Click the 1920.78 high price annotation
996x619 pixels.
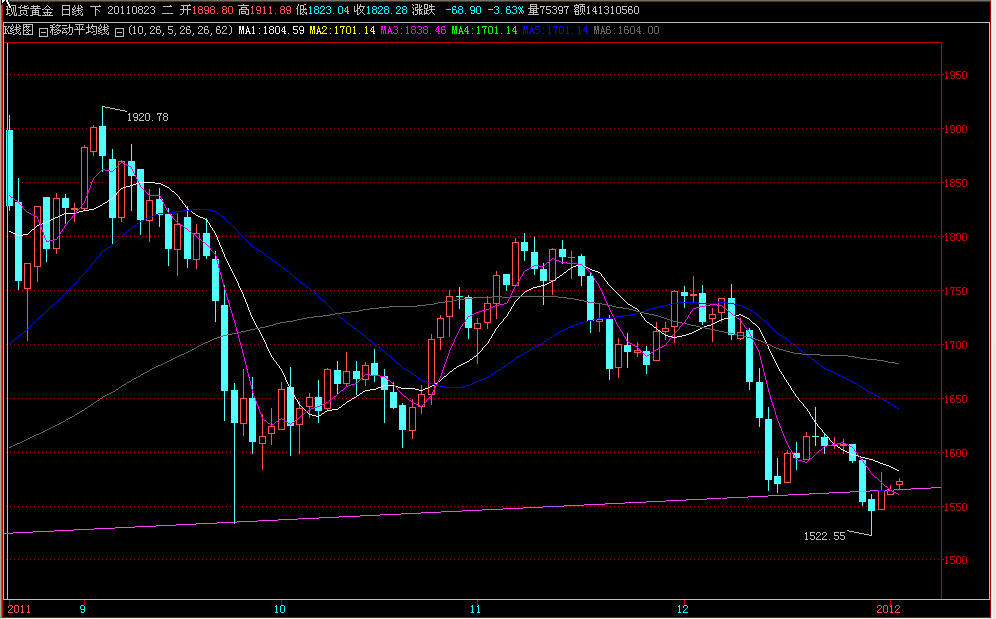click(x=148, y=118)
